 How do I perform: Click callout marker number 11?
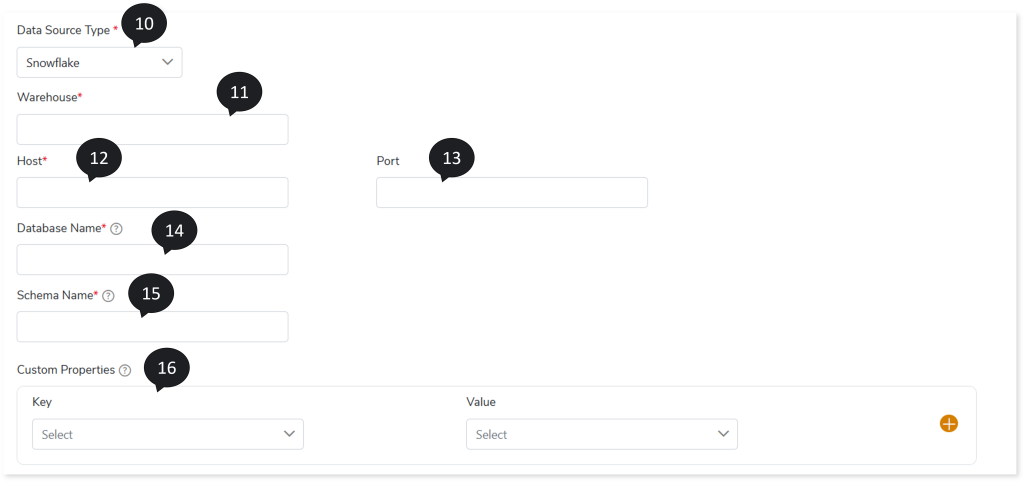tap(239, 93)
